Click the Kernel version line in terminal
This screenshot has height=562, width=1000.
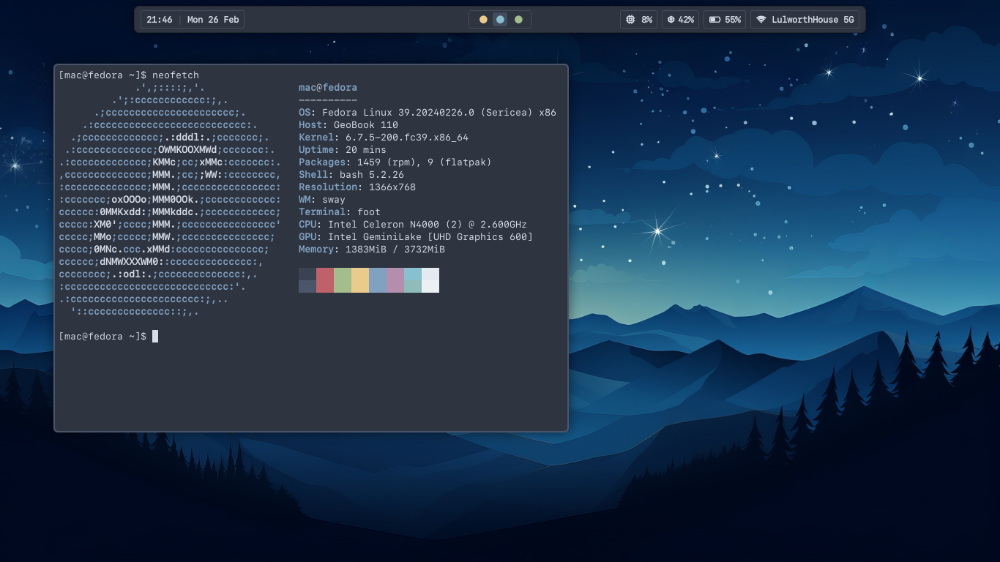[x=383, y=137]
